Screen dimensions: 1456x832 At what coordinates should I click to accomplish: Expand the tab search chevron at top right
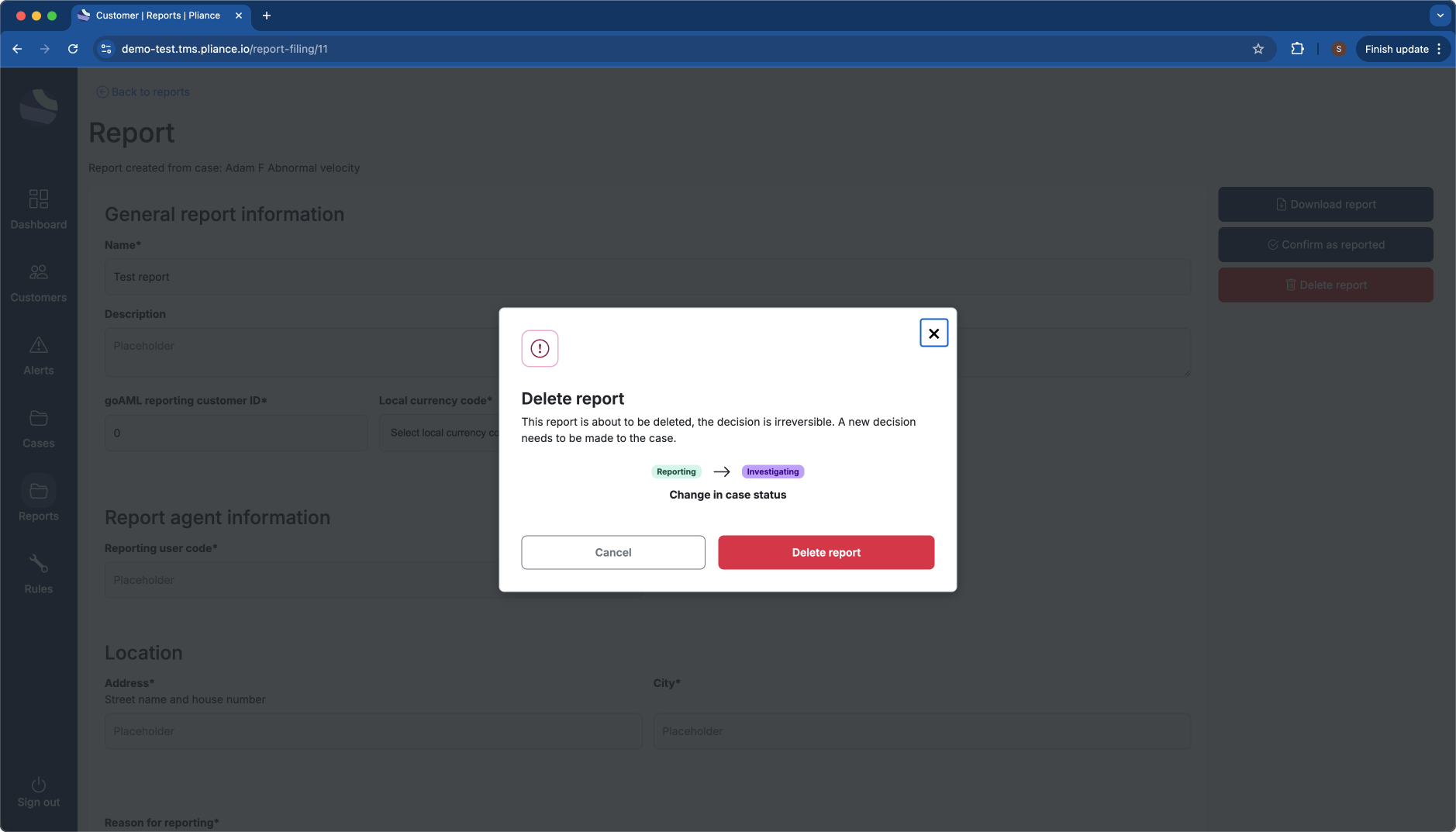[x=1439, y=16]
